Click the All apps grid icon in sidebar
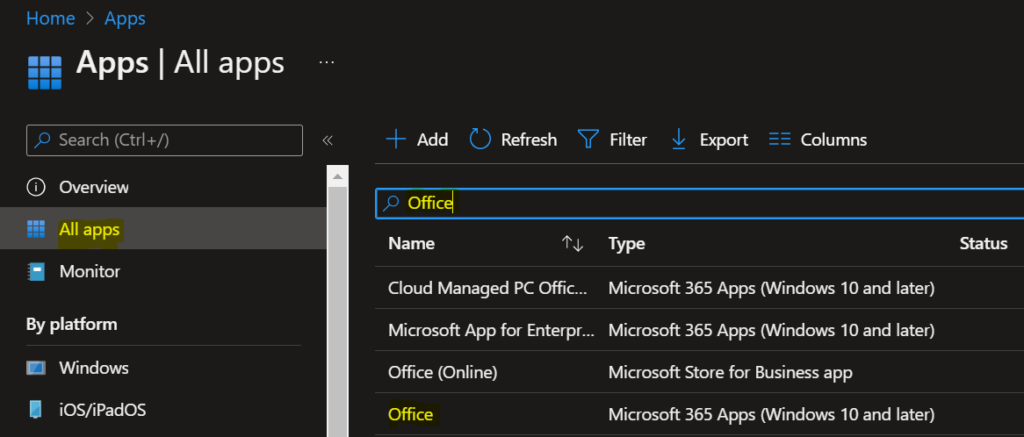Screen dimensions: 1024x437 point(36,230)
